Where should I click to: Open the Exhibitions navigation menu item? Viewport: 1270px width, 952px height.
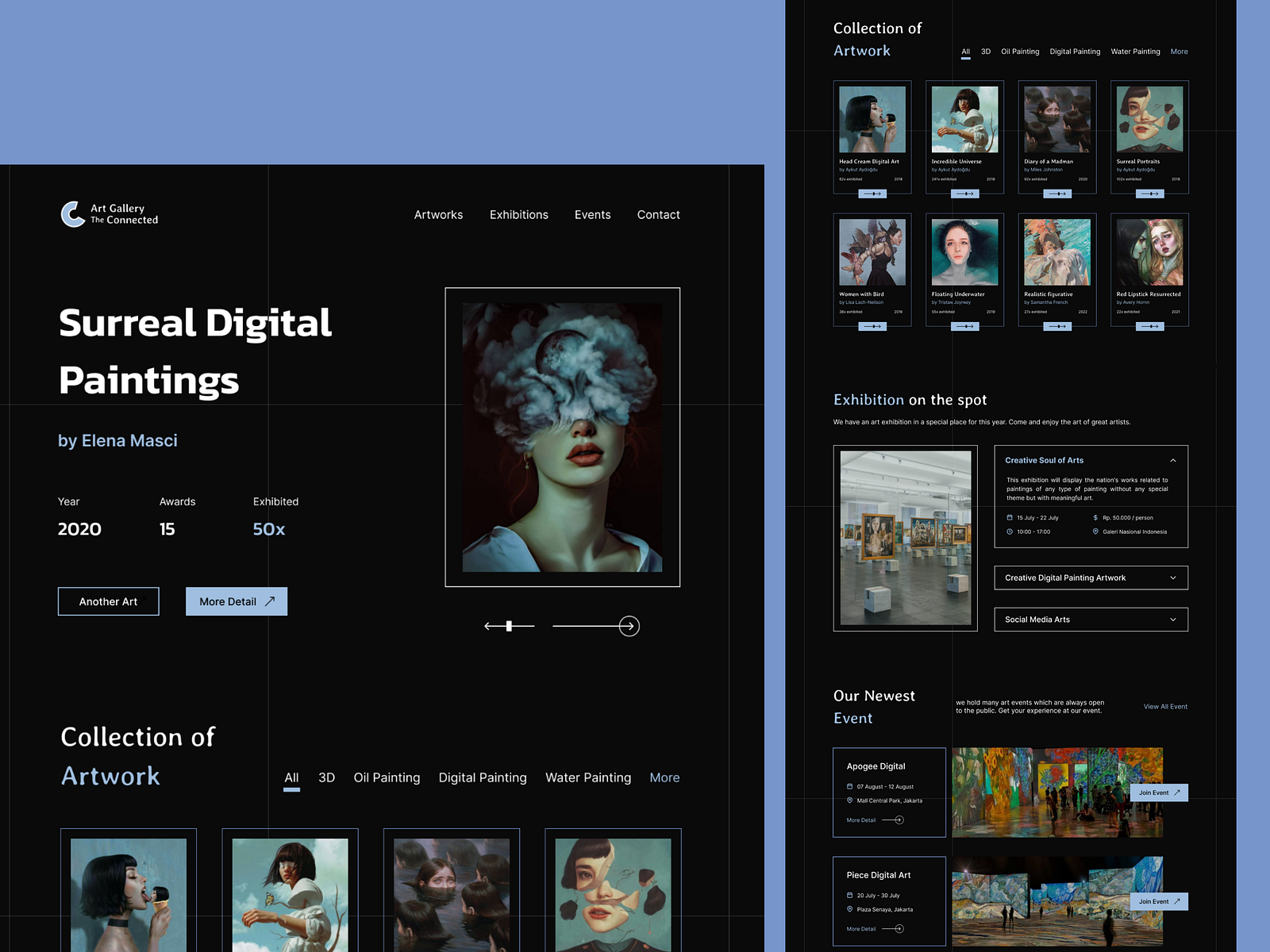(x=518, y=215)
